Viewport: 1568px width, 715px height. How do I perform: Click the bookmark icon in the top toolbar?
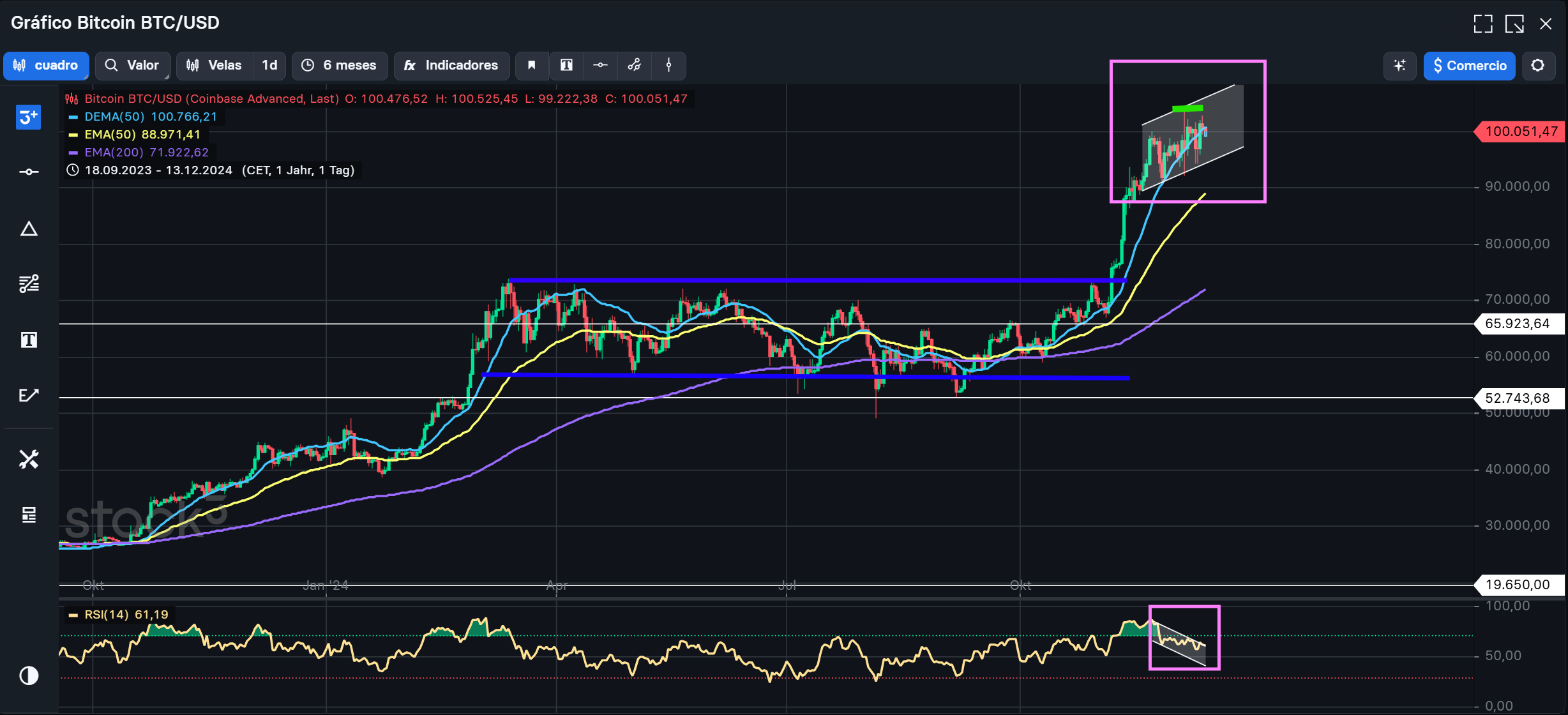pyautogui.click(x=531, y=65)
